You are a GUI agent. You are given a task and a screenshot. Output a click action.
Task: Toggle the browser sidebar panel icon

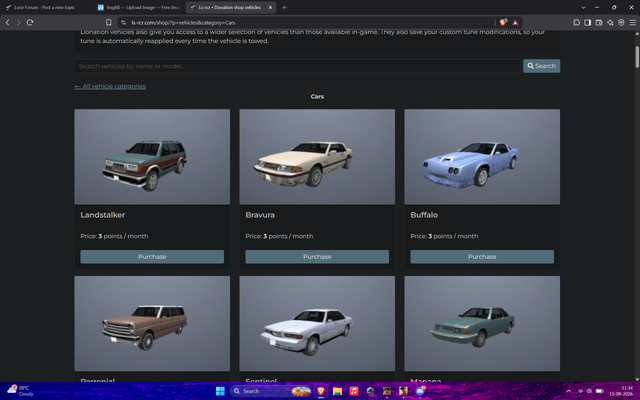(x=587, y=22)
